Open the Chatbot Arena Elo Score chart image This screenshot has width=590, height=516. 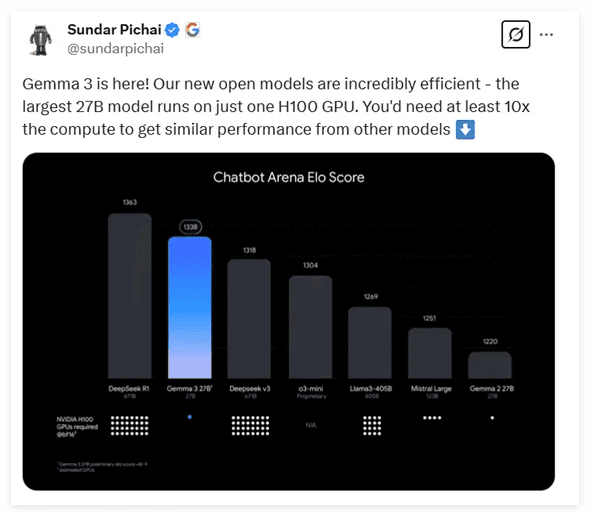(289, 321)
